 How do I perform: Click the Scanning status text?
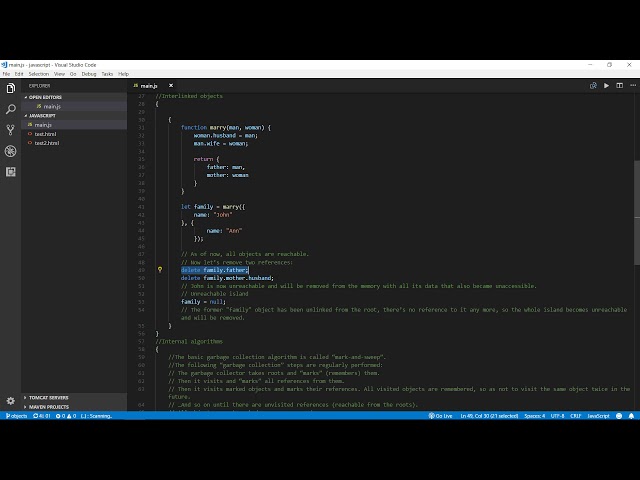(96, 416)
